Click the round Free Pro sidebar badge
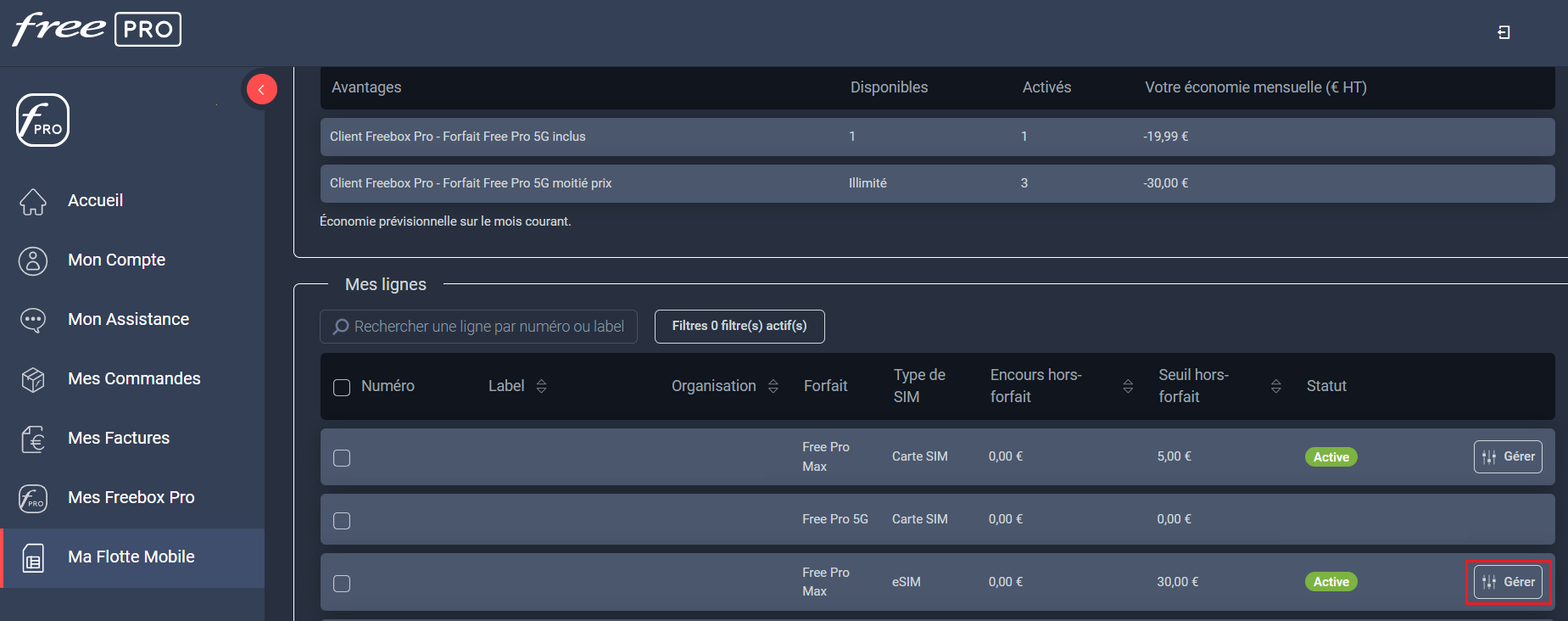The height and width of the screenshot is (621, 1568). (x=42, y=120)
